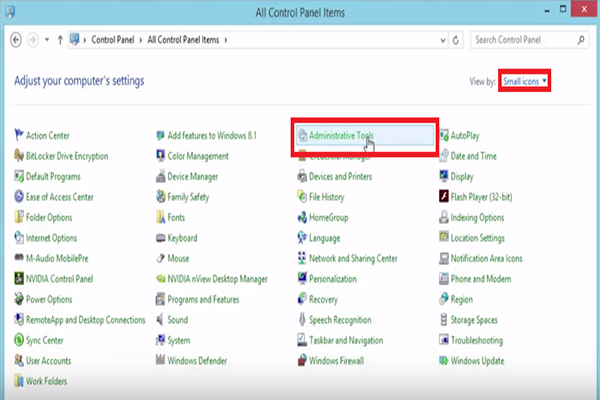Click the Folder Options icon
The width and height of the screenshot is (600, 400).
point(19,217)
